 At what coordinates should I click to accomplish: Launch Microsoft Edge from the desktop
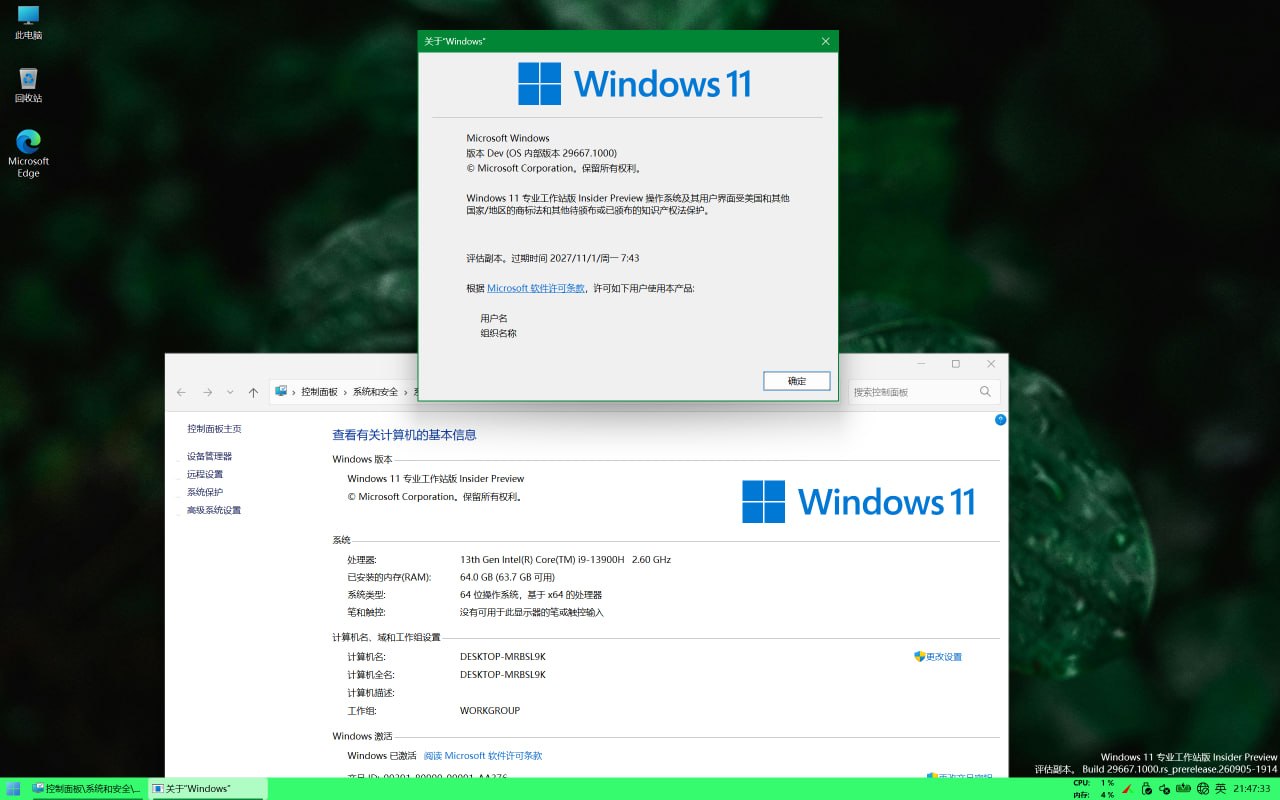(x=28, y=153)
